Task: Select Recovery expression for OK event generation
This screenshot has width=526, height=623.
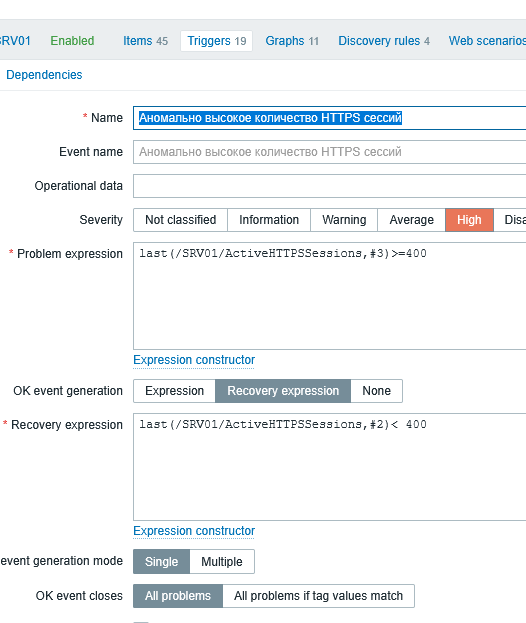Action: click(283, 391)
